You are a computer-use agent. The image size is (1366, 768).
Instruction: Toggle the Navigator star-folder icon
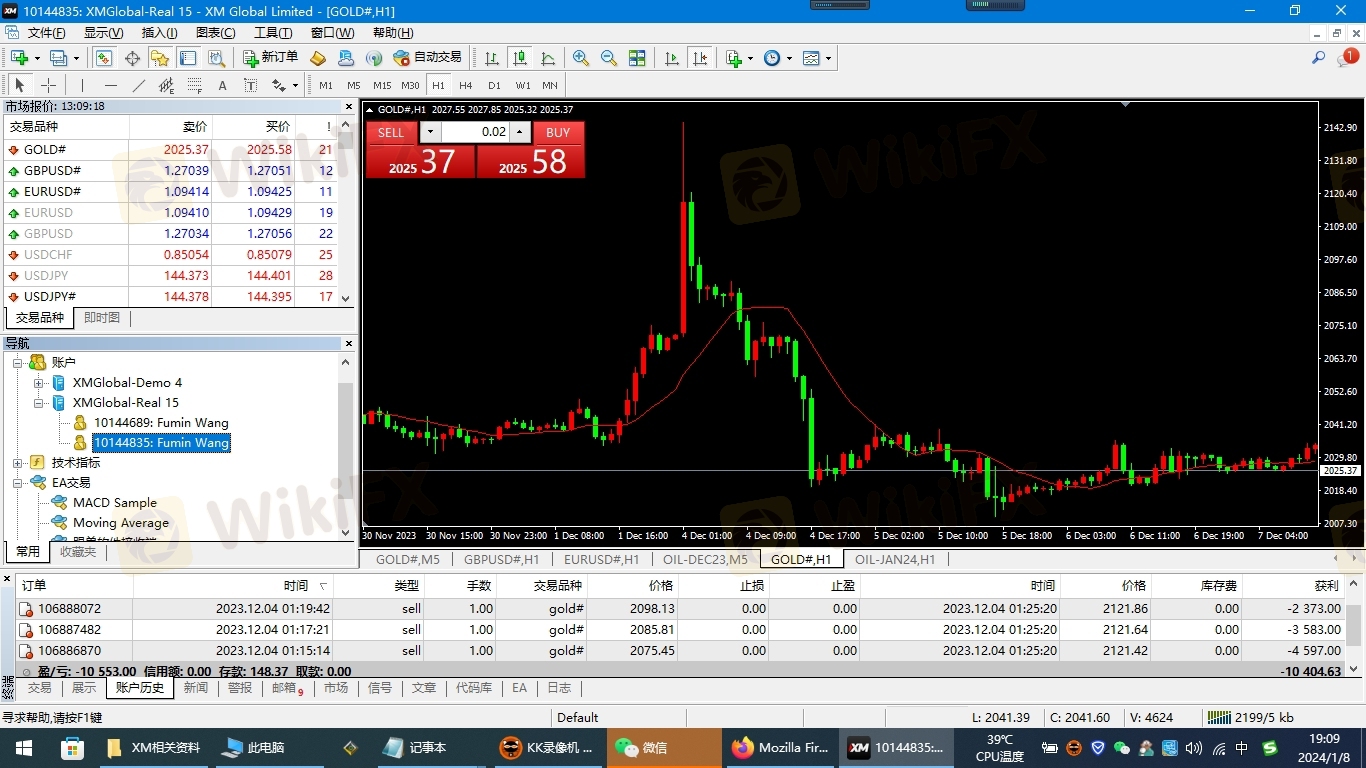(x=160, y=58)
